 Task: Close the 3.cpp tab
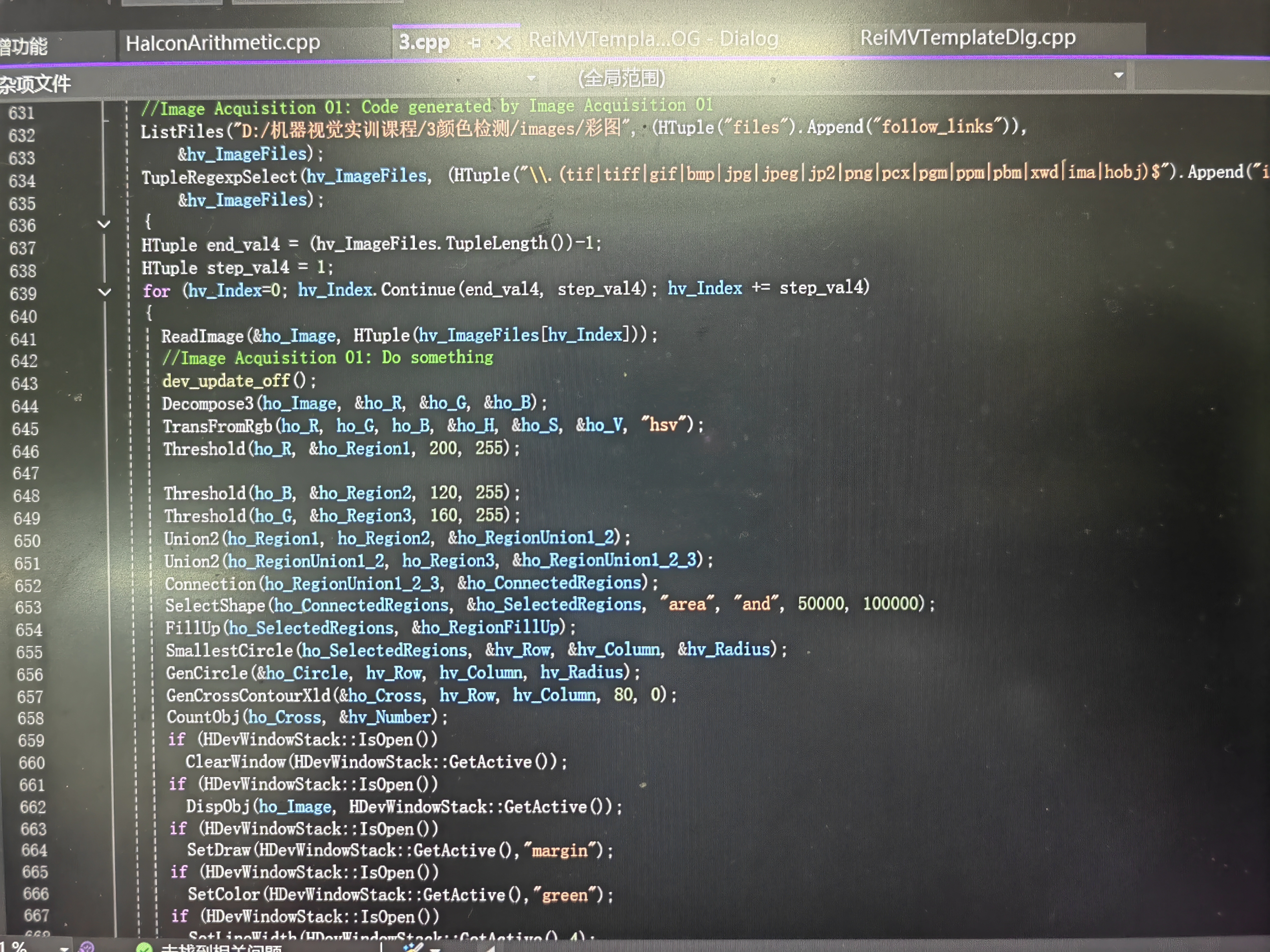pos(504,42)
